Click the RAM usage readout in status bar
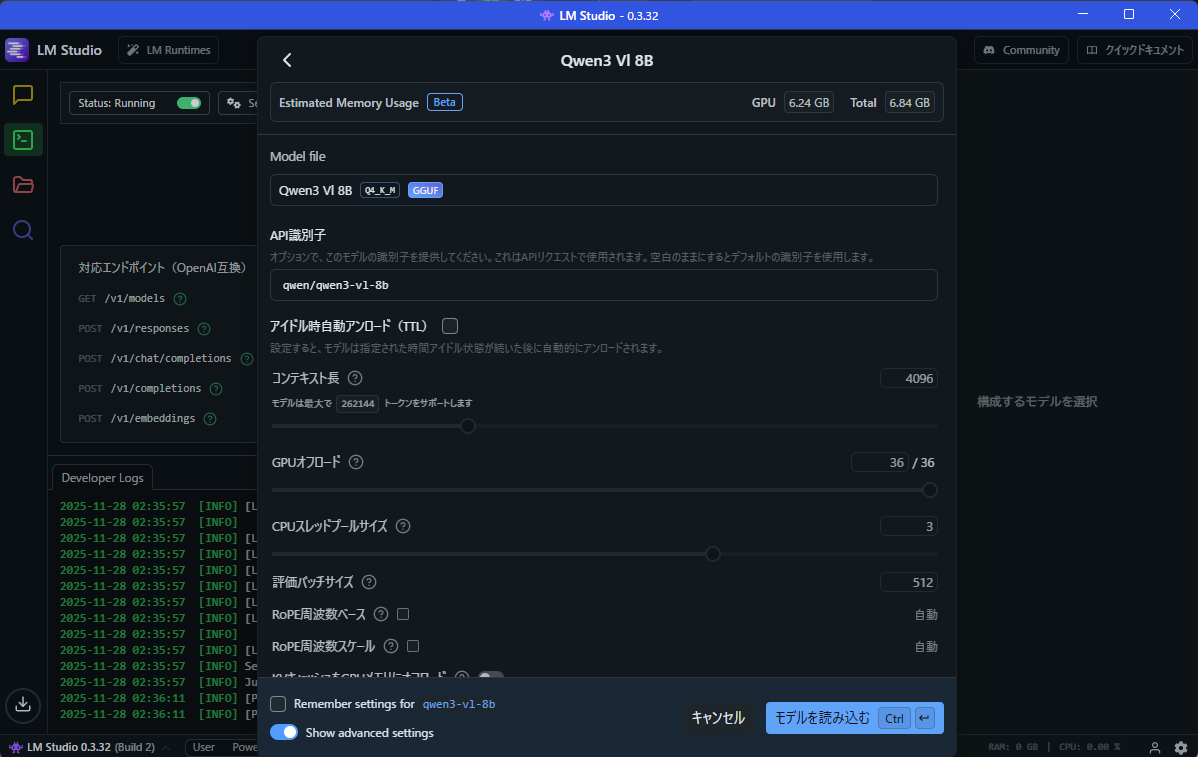1198x757 pixels. pyautogui.click(x=1013, y=747)
